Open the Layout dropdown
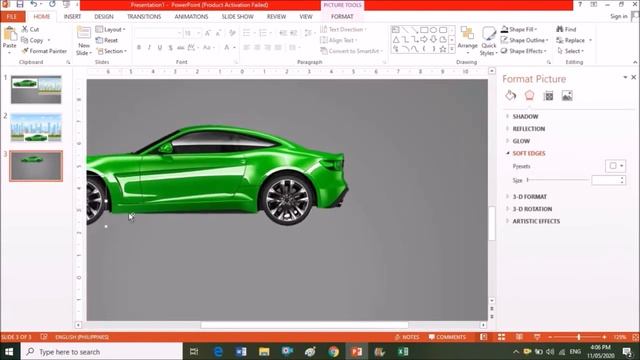 click(x=111, y=29)
